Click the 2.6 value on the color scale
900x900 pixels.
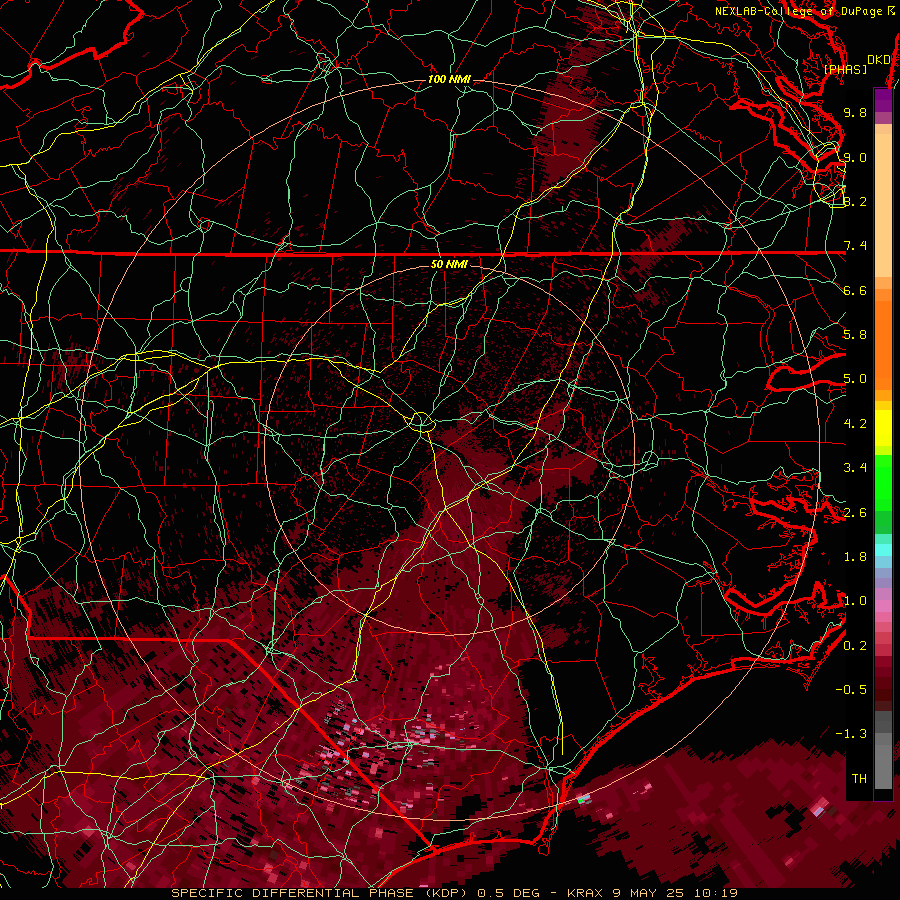[x=855, y=512]
